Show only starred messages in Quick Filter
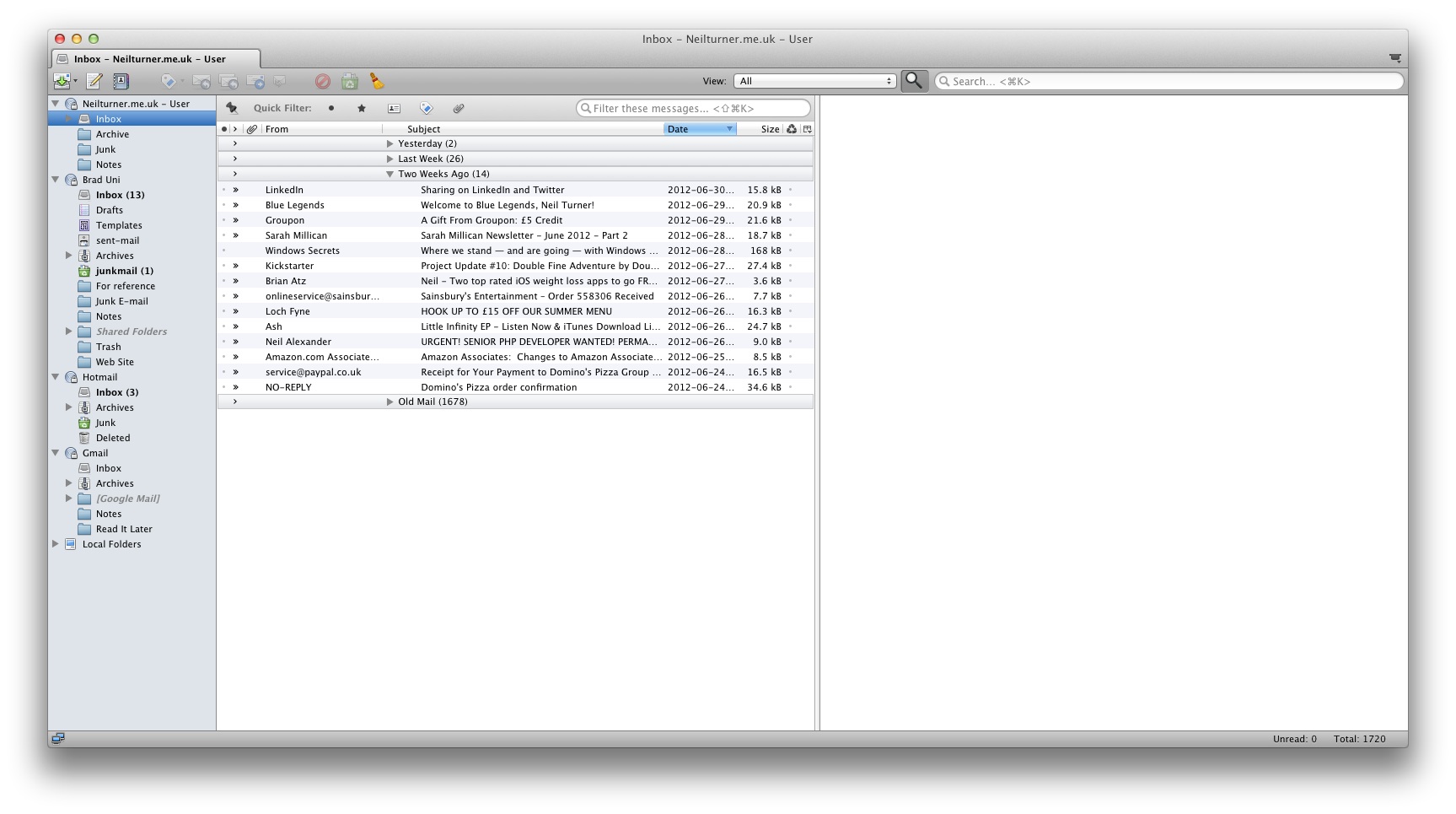Screen dimensions: 1456x814 tap(362, 108)
